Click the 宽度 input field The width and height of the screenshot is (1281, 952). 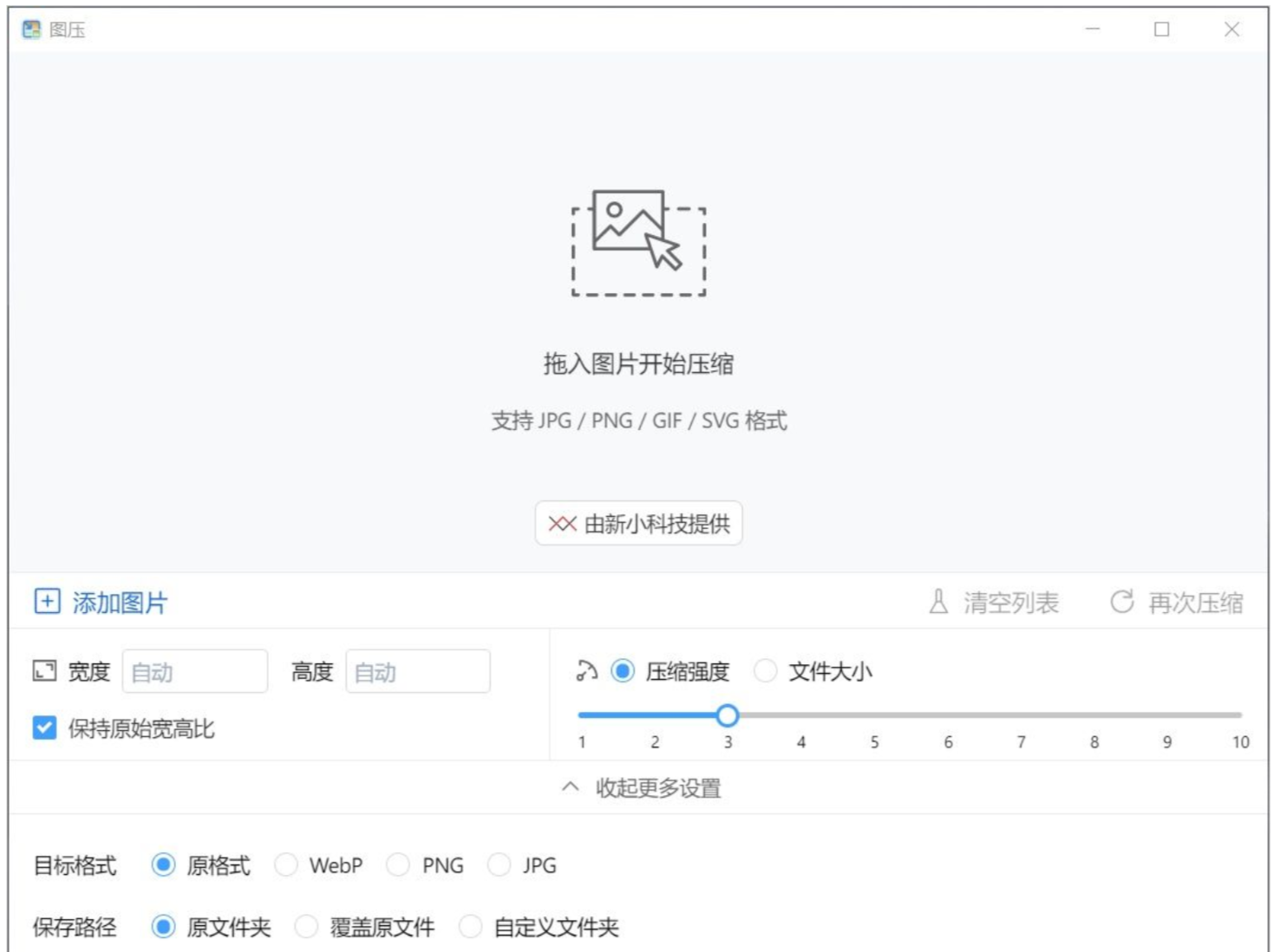coord(195,672)
